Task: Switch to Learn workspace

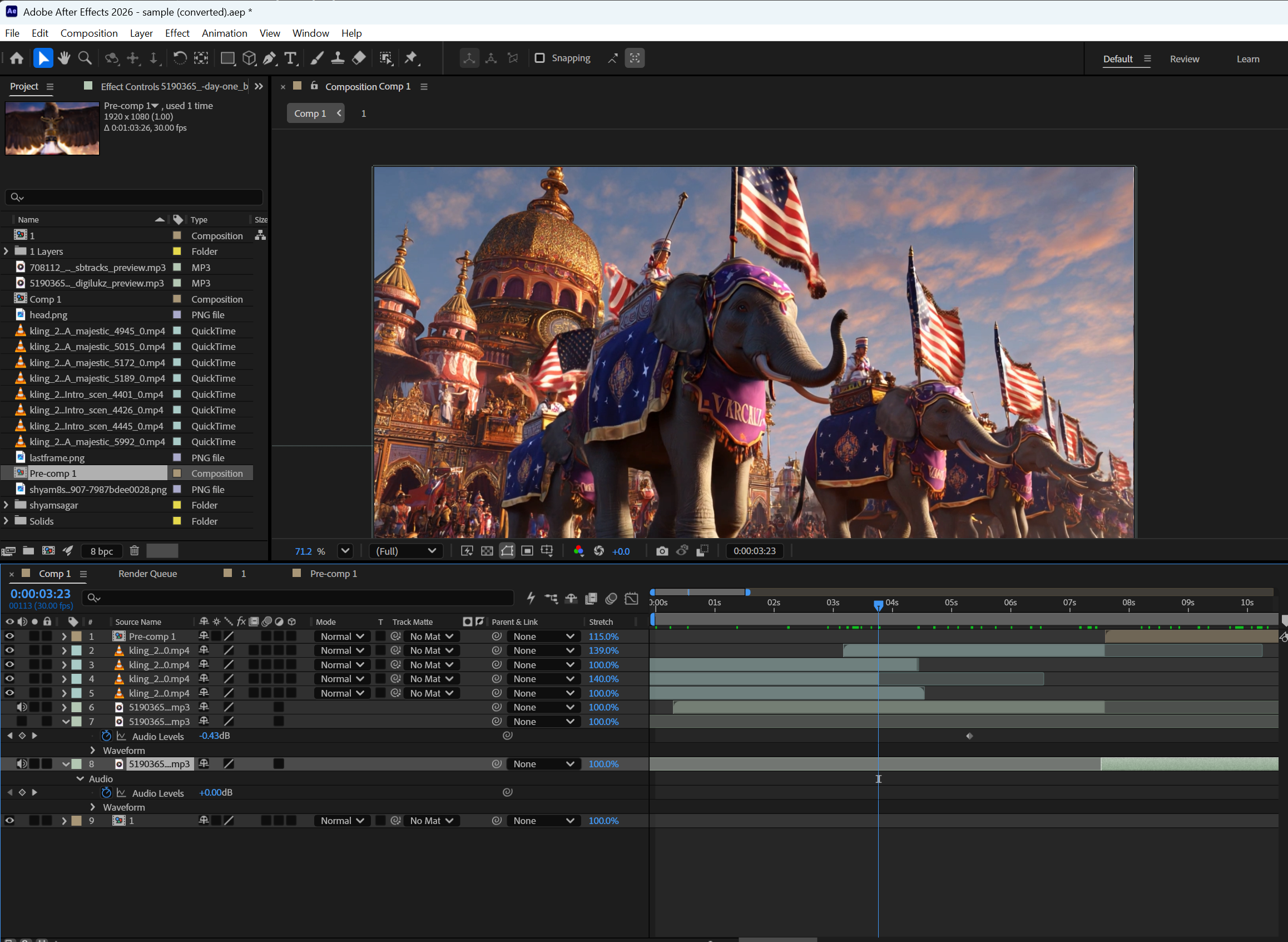Action: pos(1247,60)
